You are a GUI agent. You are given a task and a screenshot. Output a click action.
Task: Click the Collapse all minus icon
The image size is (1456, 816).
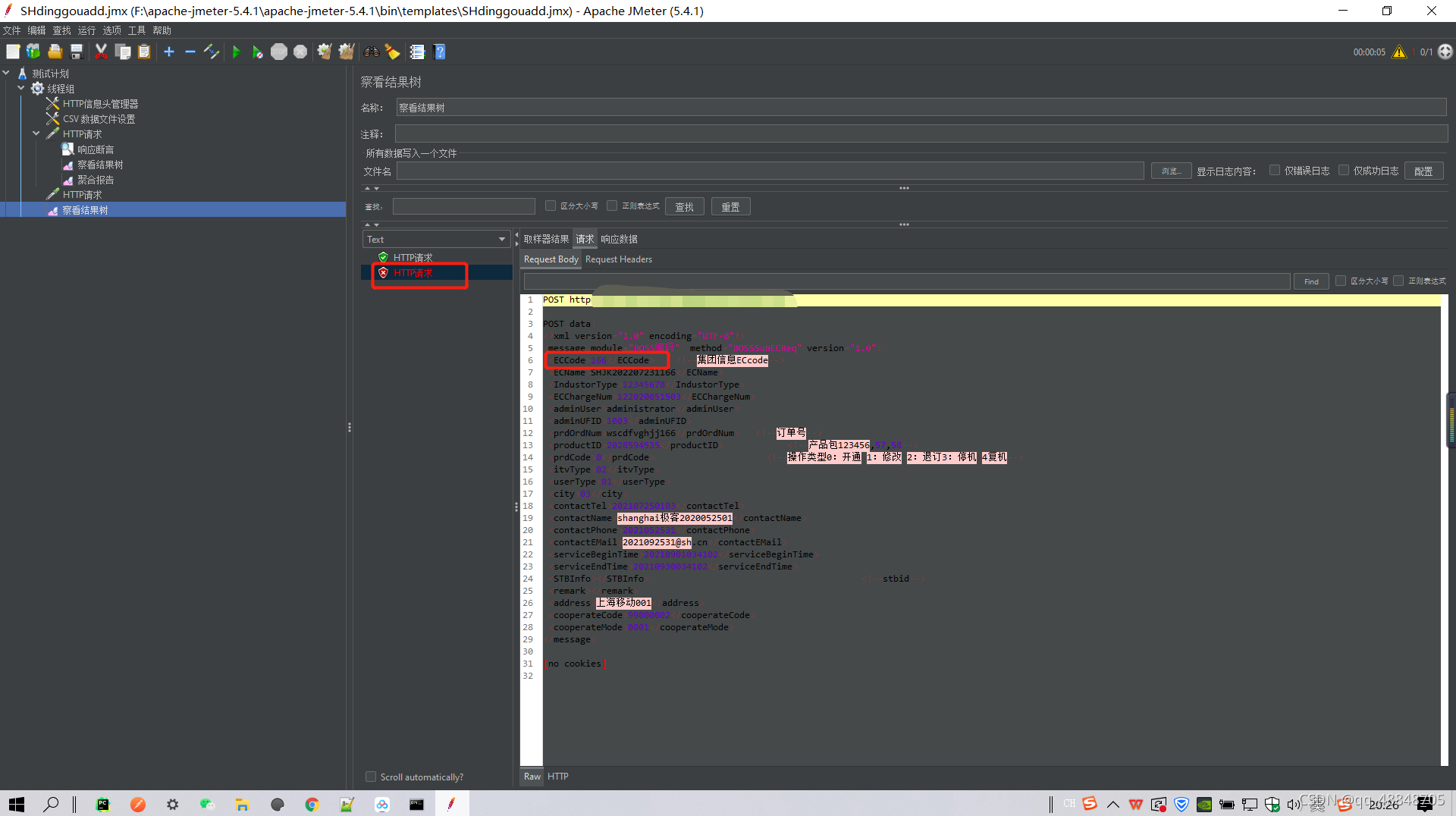[190, 52]
